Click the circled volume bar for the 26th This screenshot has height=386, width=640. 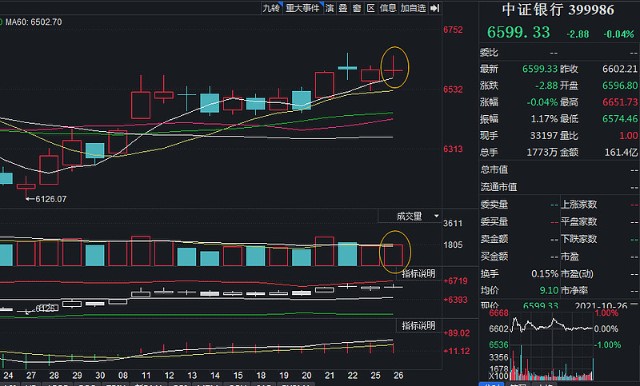393,255
